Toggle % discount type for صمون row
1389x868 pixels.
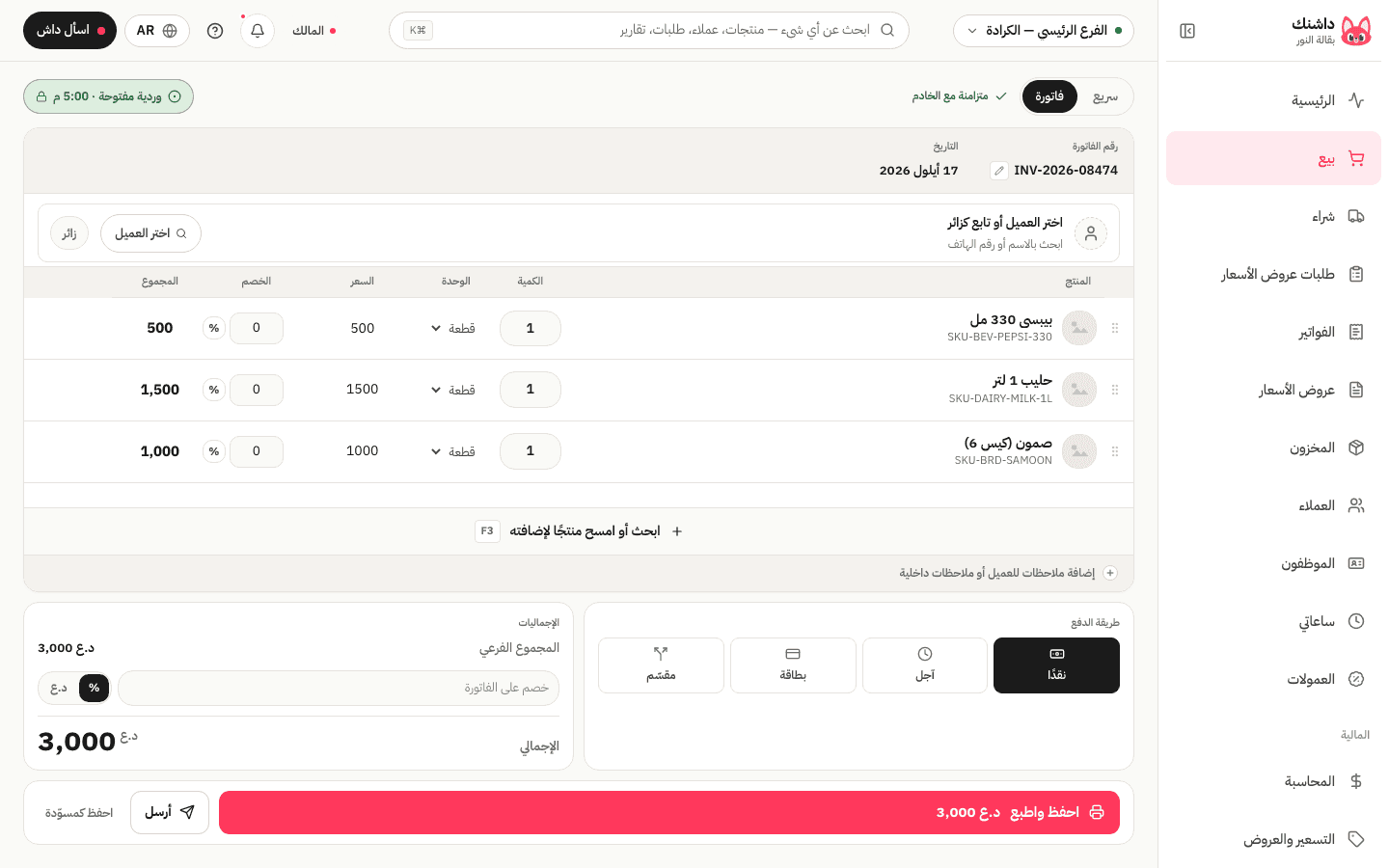coord(214,451)
